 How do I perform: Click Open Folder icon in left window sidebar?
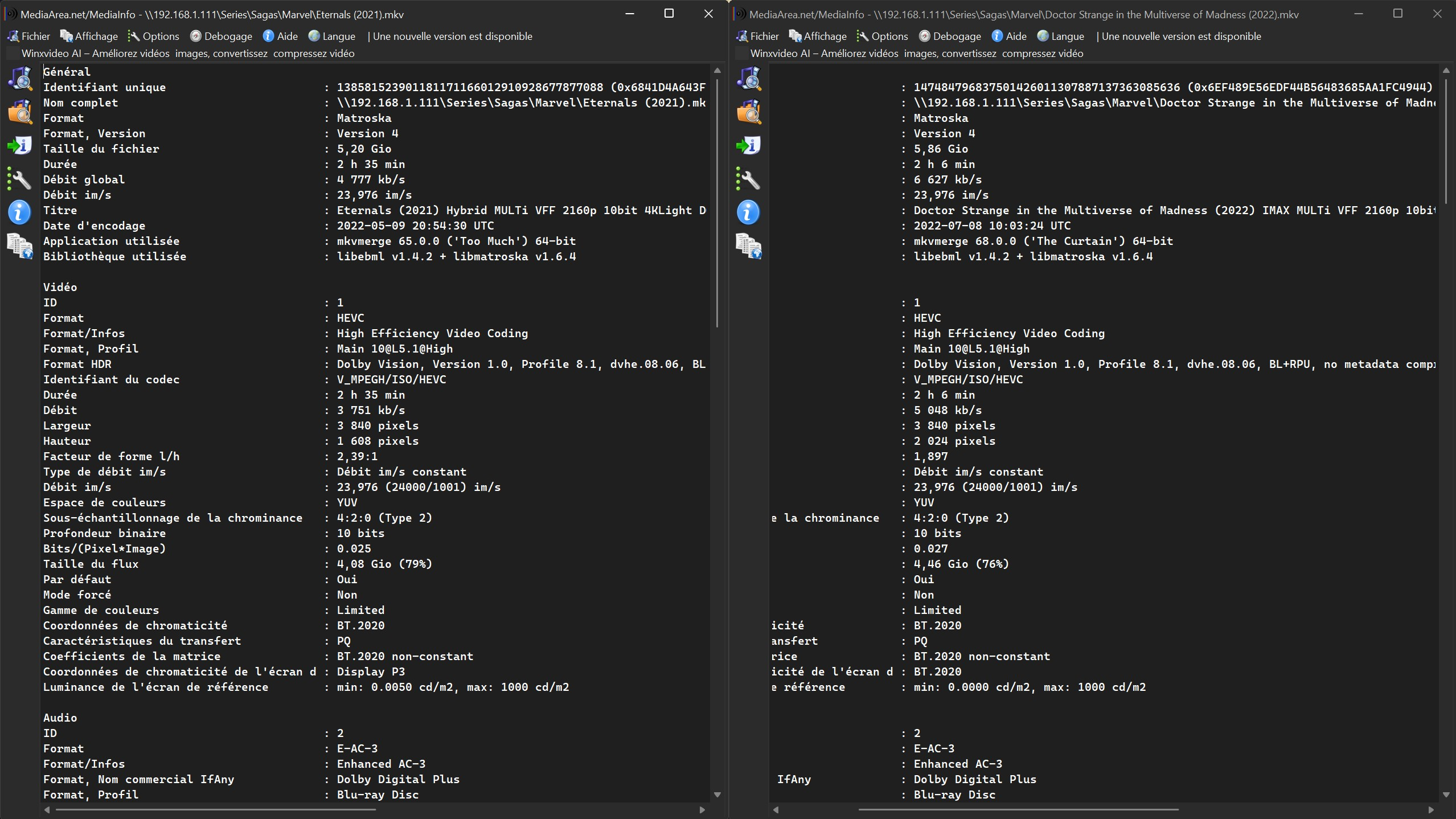20,112
